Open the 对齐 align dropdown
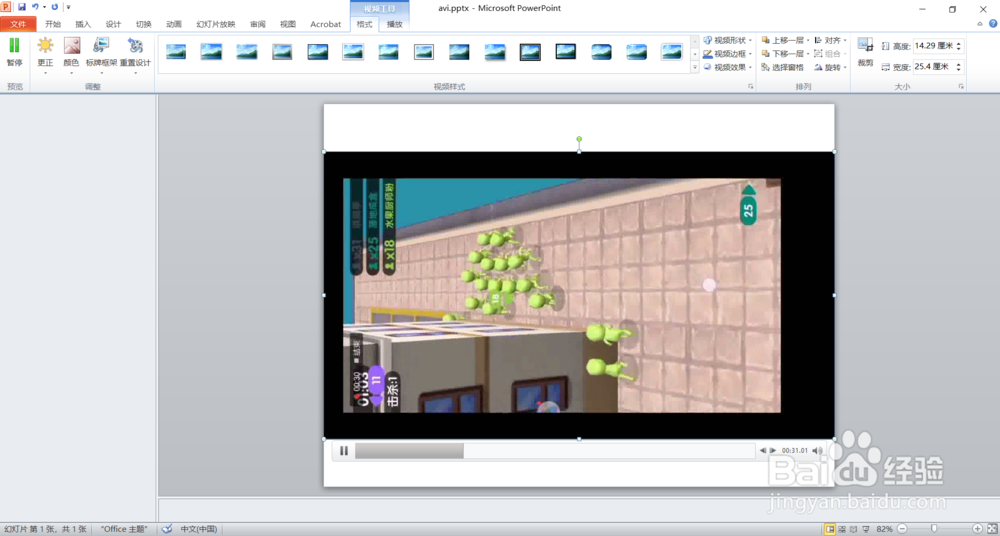This screenshot has width=1000, height=536. 830,40
